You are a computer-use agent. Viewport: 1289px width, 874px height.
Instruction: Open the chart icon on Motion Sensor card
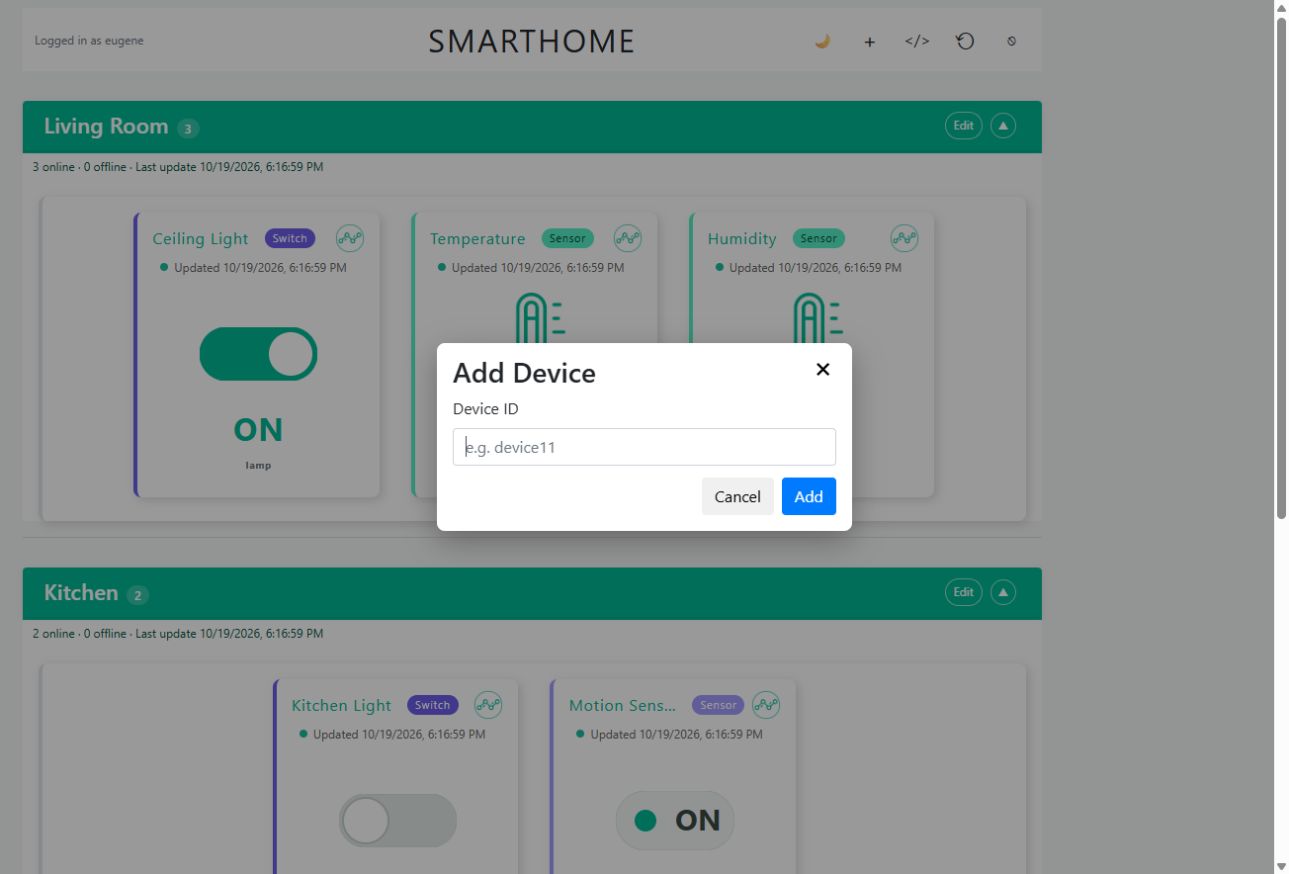766,705
